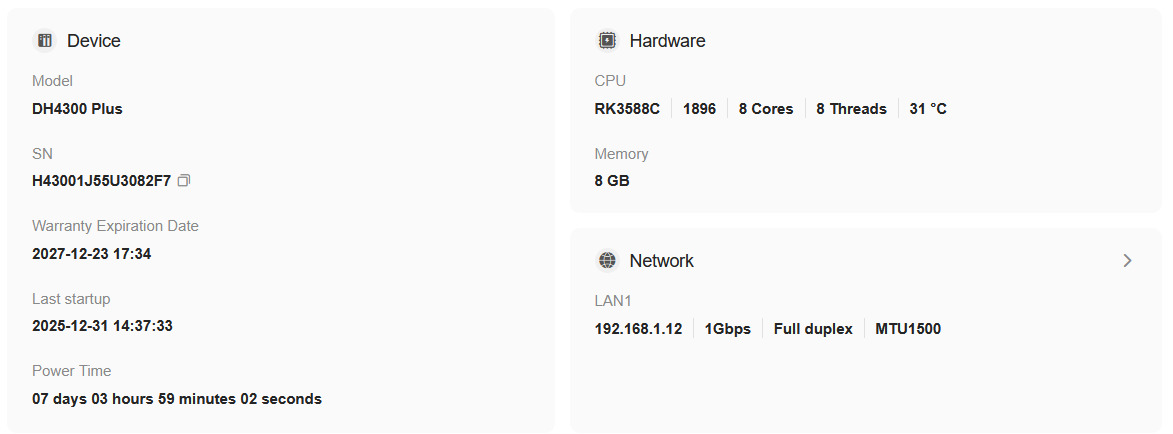Click the model name DH4300 Plus
Viewport: 1173px width, 434px height.
(x=77, y=109)
